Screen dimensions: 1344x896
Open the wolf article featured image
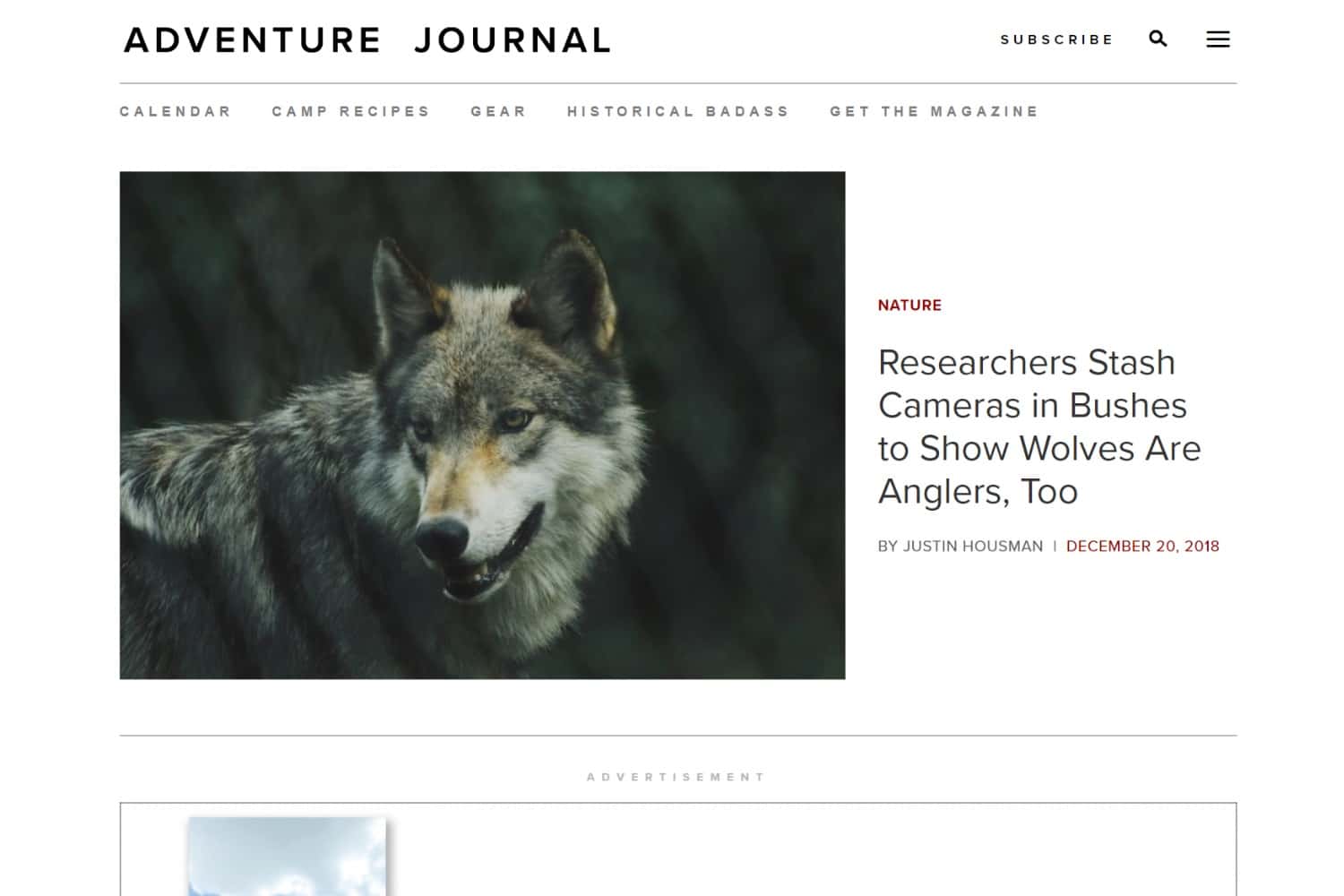[482, 425]
